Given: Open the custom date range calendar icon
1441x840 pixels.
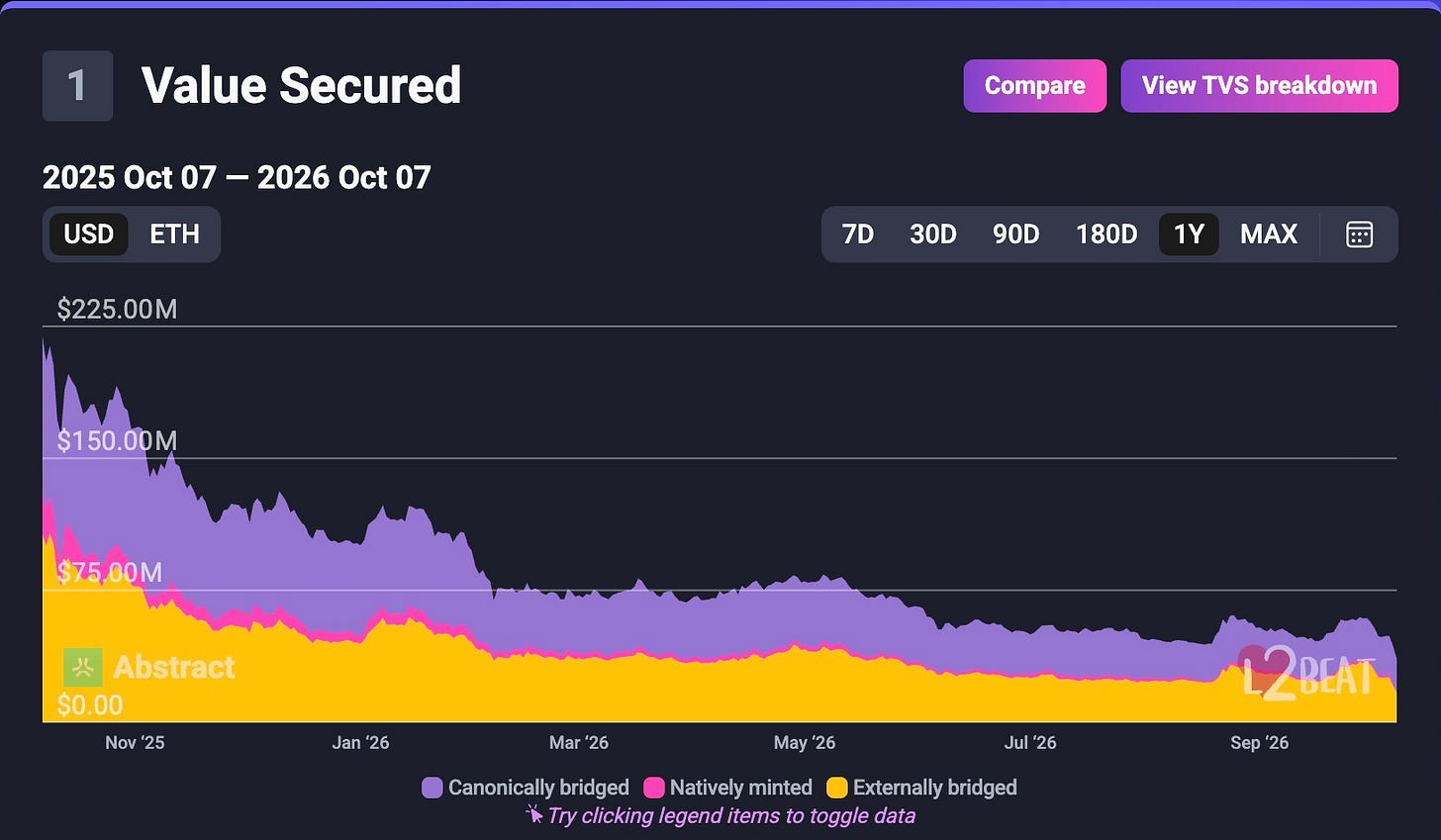Looking at the screenshot, I should point(1359,234).
